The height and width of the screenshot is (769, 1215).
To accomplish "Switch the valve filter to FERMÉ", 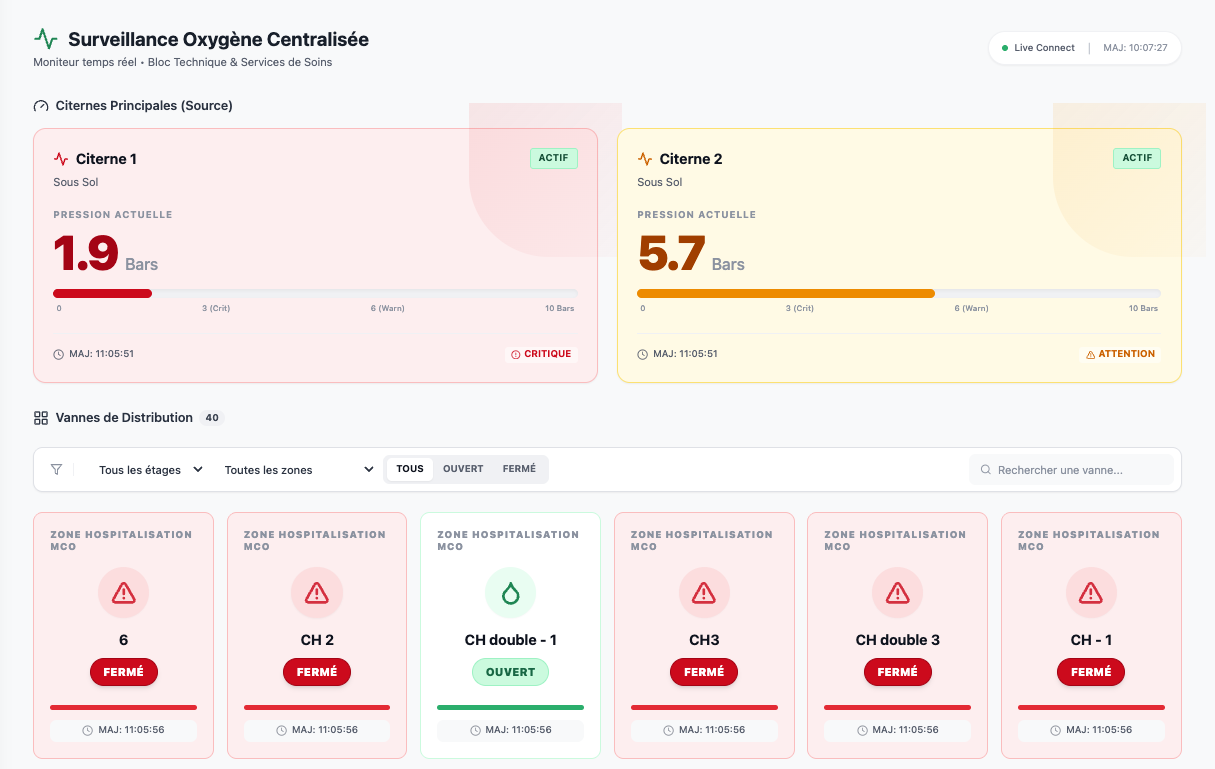I will click(519, 469).
